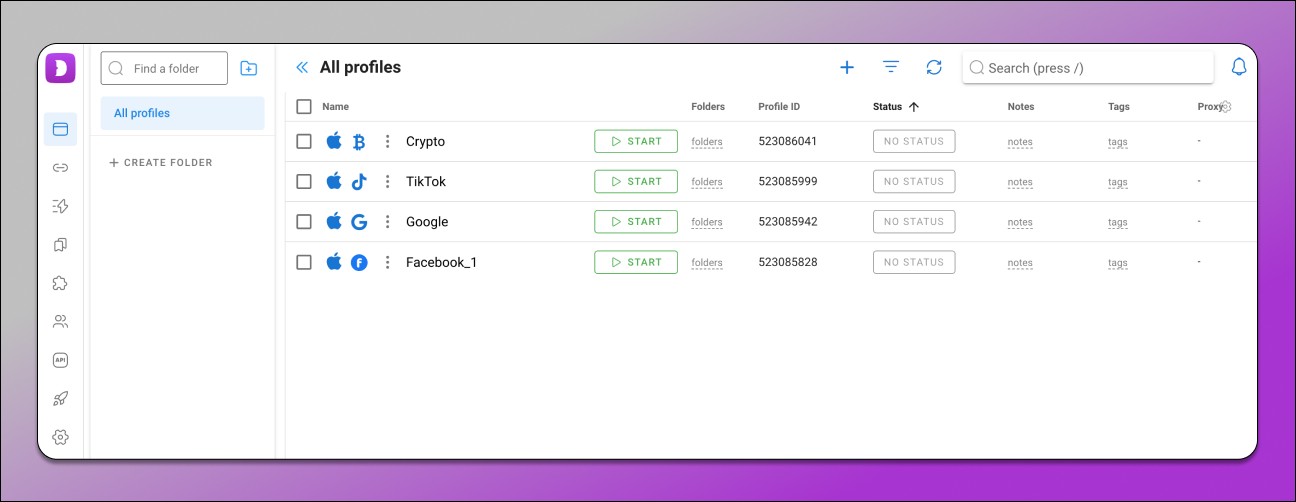Collapse the folder panel with double chevron
The image size is (1296, 502).
pyautogui.click(x=302, y=68)
